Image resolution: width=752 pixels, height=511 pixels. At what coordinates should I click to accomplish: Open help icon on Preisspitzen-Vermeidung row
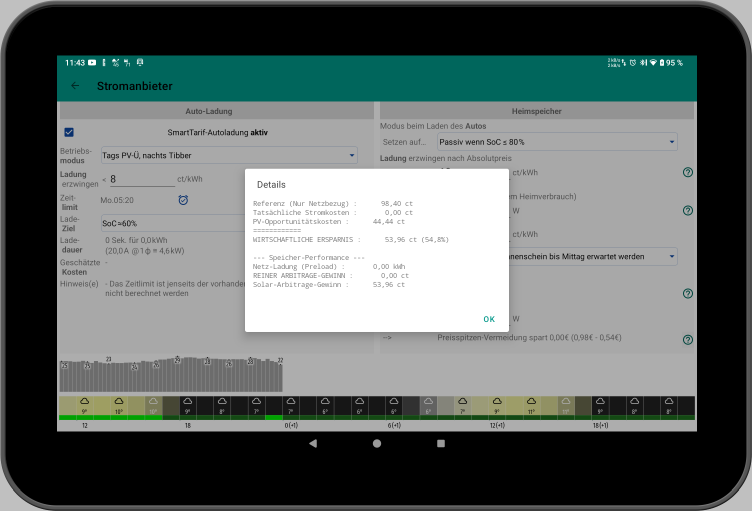pos(688,340)
